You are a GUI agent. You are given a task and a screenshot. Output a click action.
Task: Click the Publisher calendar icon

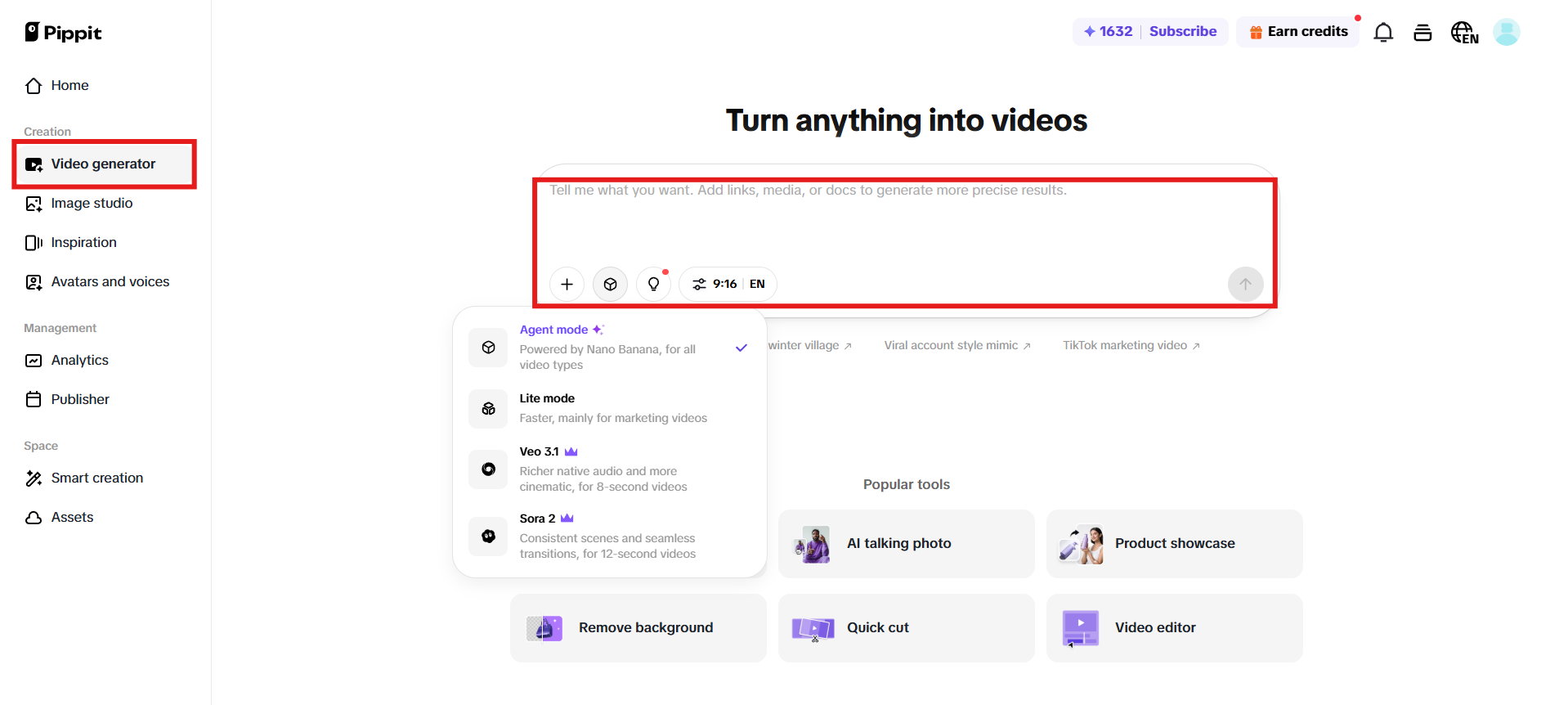click(x=34, y=399)
